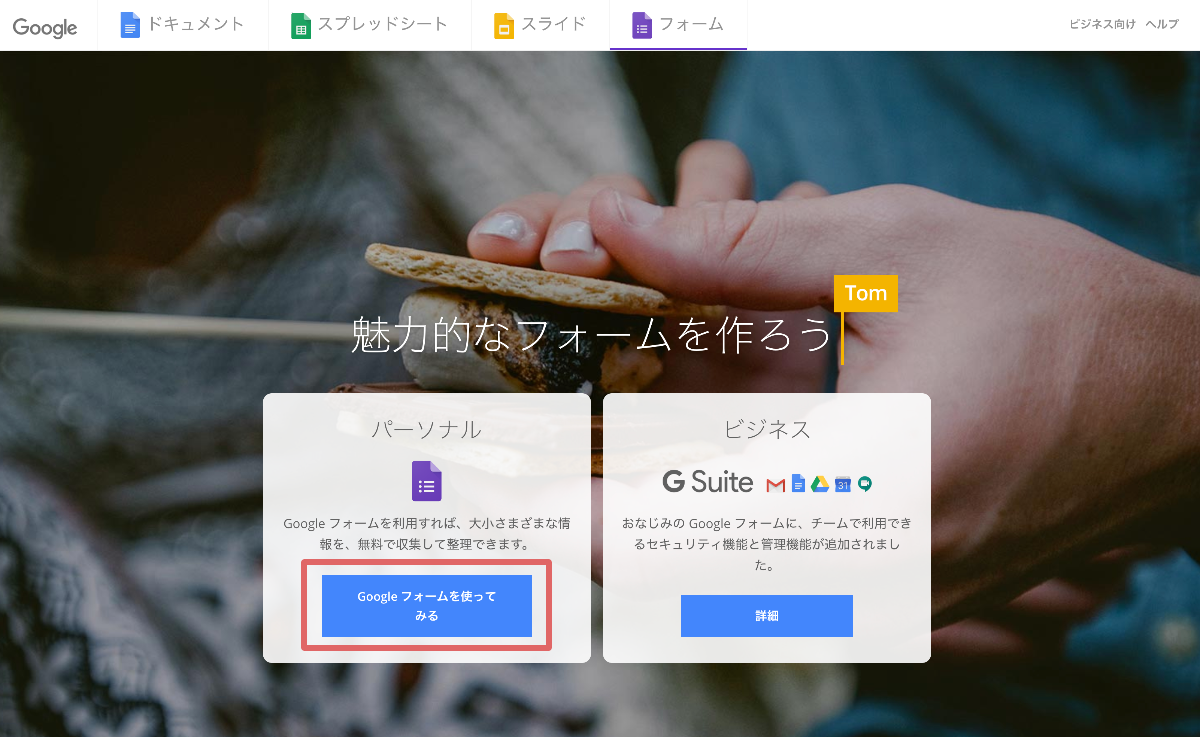This screenshot has height=737, width=1200.
Task: Open the ビジネス向け link
Action: (1102, 24)
